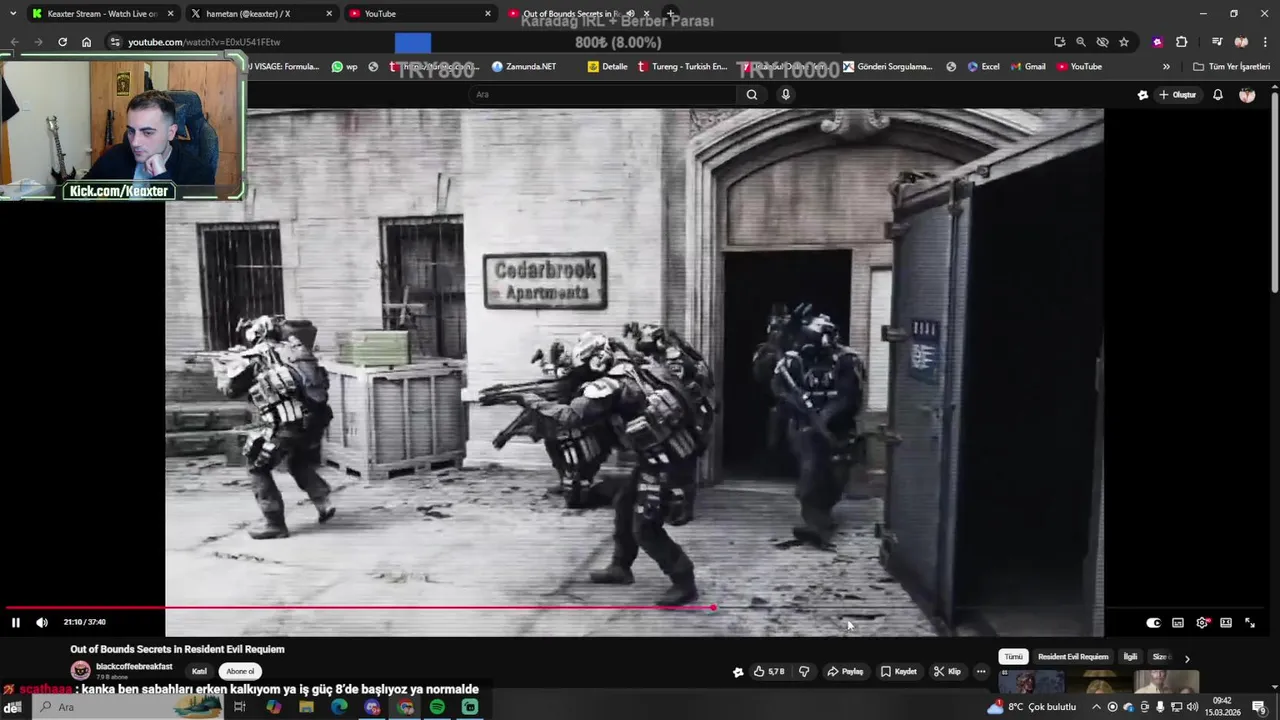Switch to theater mode view
The image size is (1280, 720).
pyautogui.click(x=1226, y=623)
